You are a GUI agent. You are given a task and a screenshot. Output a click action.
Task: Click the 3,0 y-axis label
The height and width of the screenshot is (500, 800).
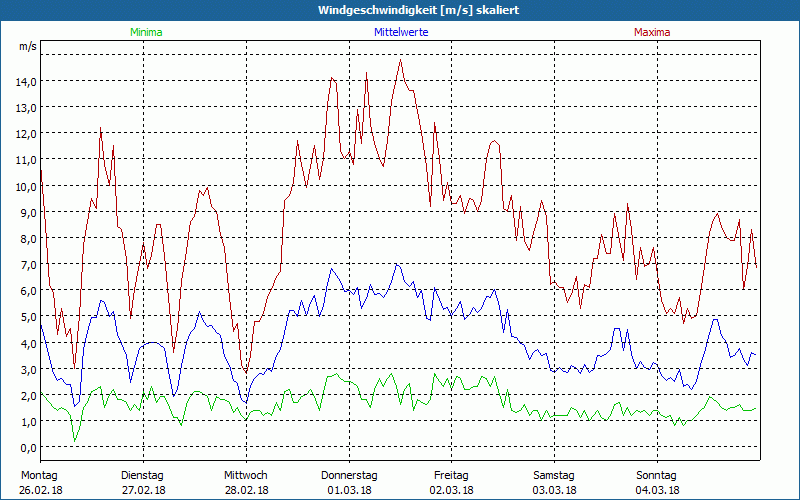[x=29, y=369]
